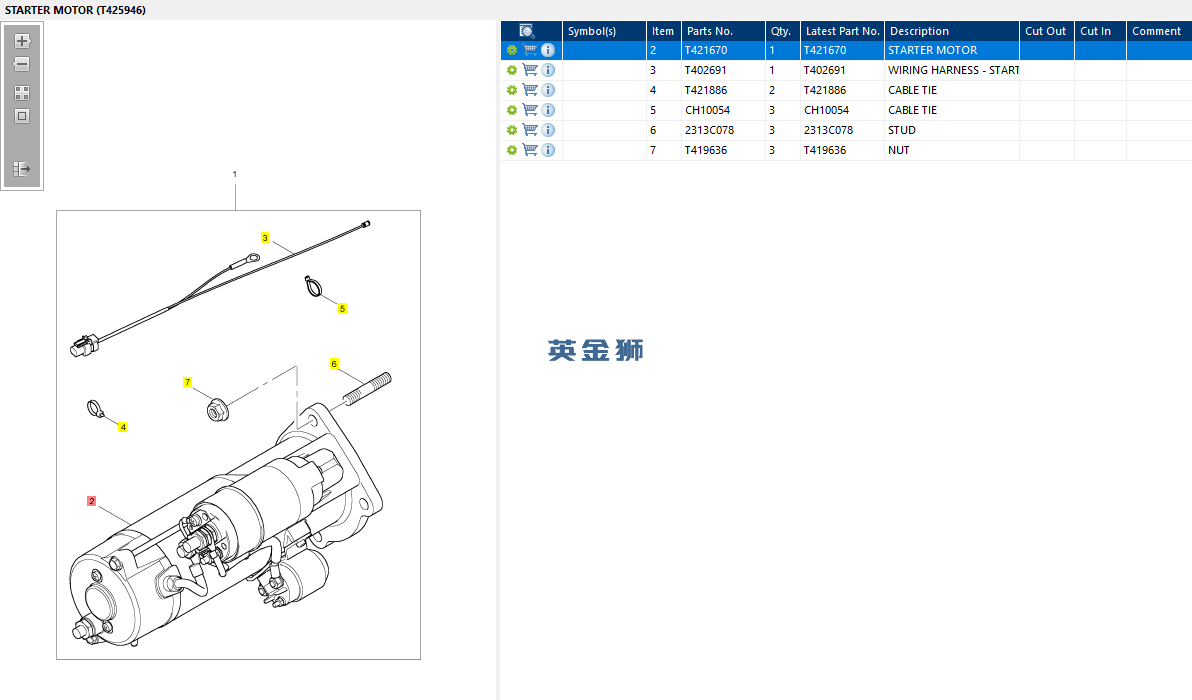Select callout 2 starter motor in diagram

[x=91, y=501]
